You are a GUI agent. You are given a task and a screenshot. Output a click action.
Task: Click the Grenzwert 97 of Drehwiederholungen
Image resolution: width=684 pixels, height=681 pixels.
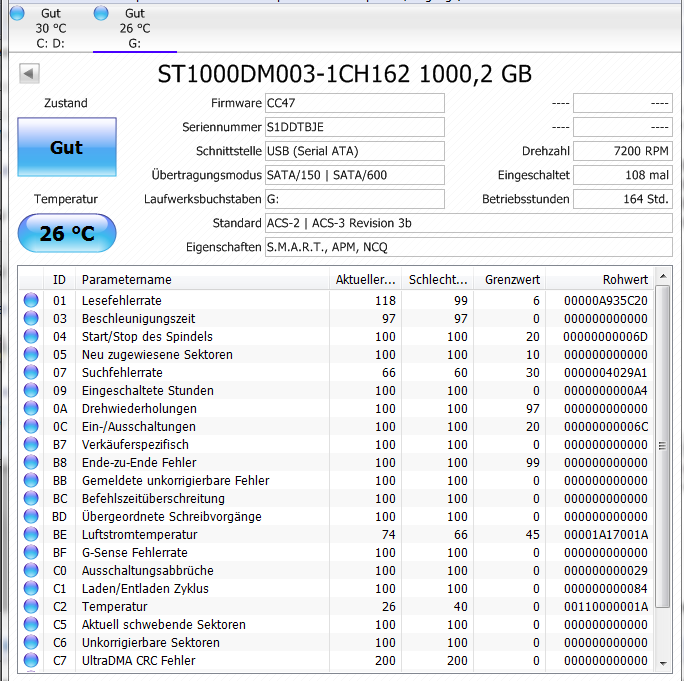[x=532, y=409]
